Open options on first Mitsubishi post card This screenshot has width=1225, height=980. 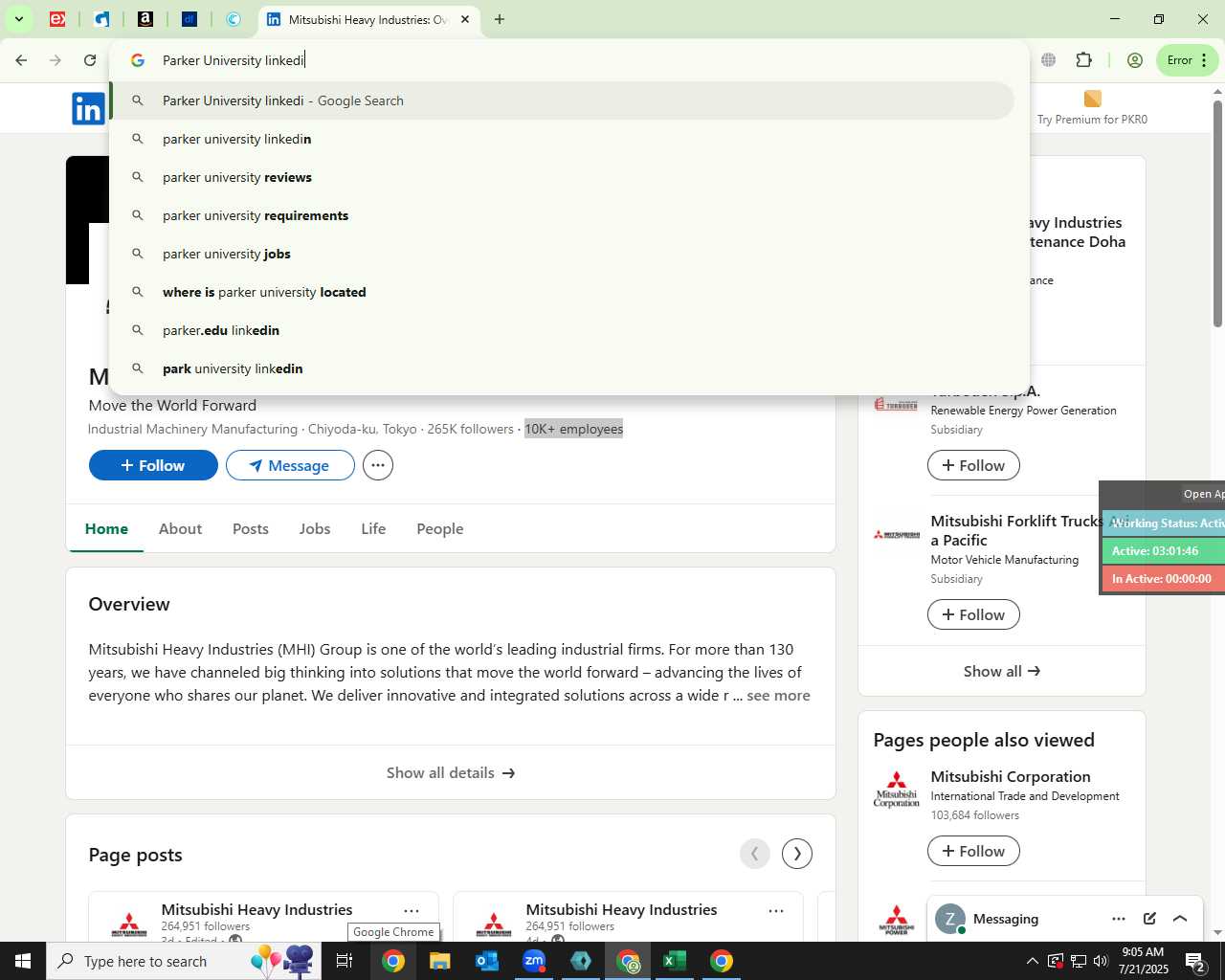(x=412, y=910)
